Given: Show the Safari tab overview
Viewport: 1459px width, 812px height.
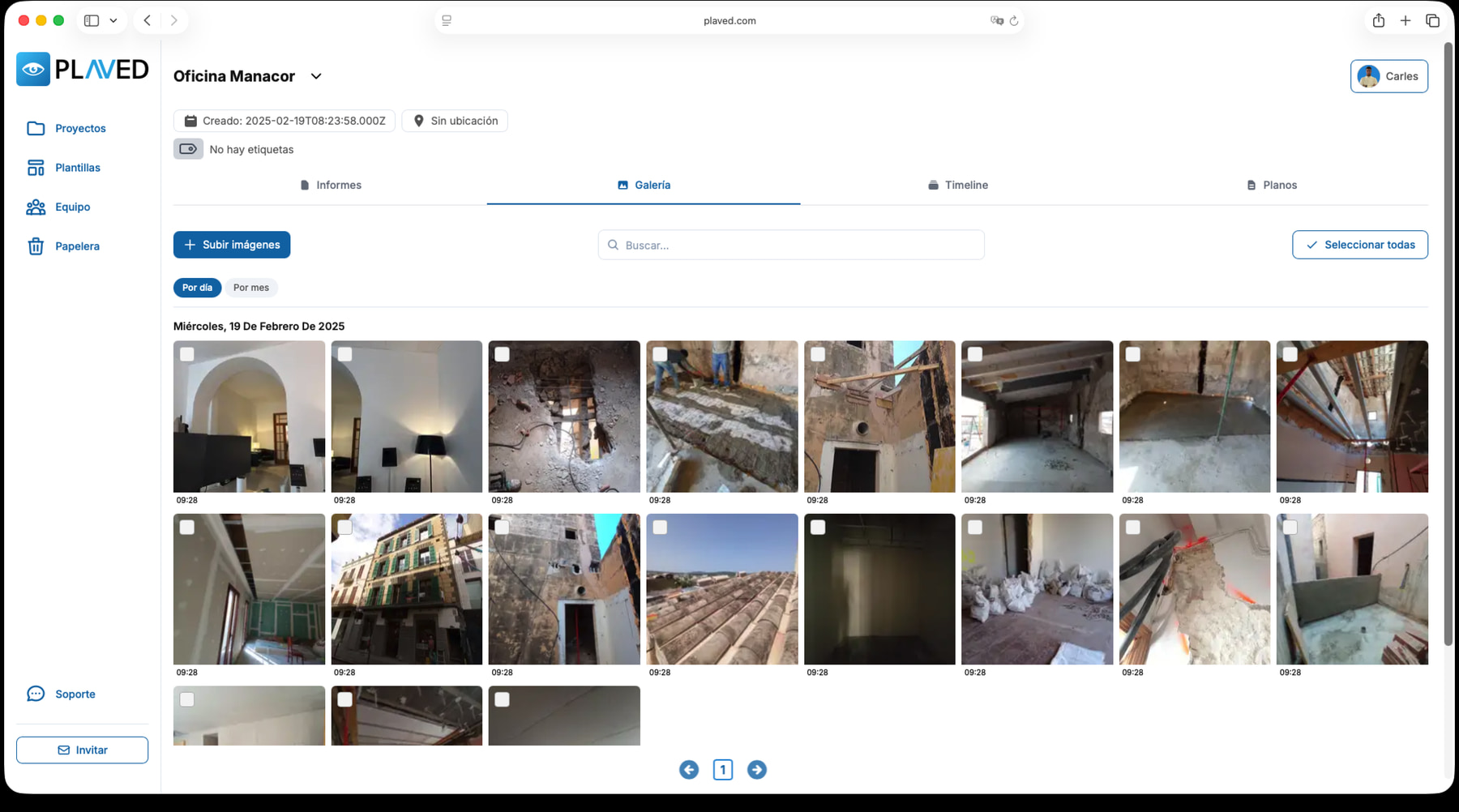Looking at the screenshot, I should point(1432,20).
